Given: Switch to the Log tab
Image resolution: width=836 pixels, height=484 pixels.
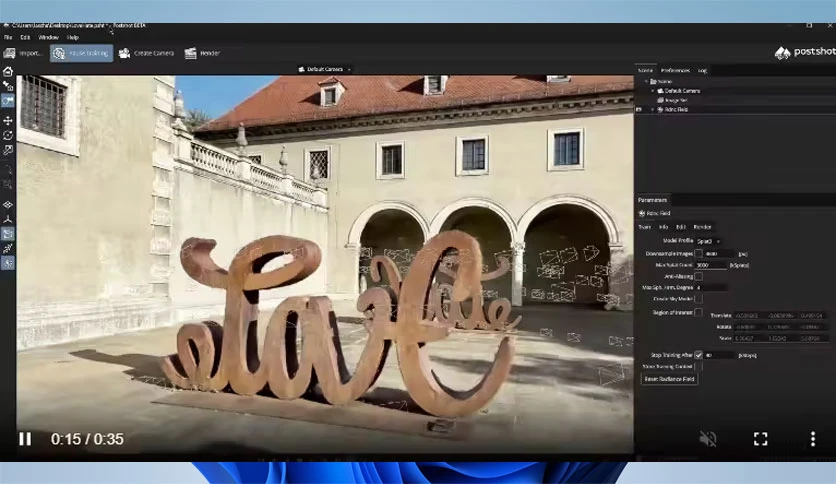Looking at the screenshot, I should (702, 70).
